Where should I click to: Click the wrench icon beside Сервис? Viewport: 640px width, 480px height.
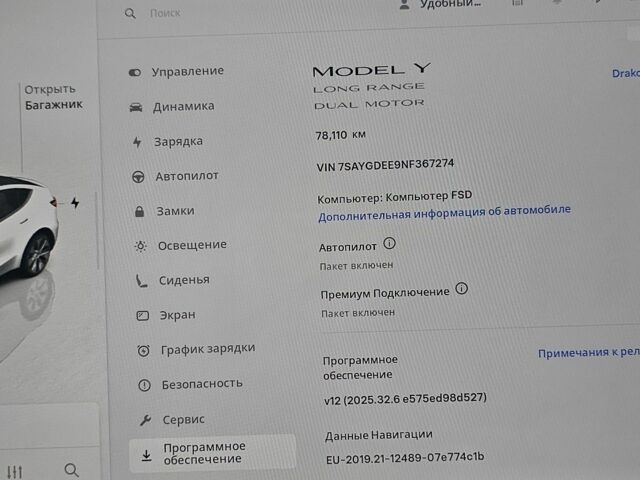tap(145, 420)
